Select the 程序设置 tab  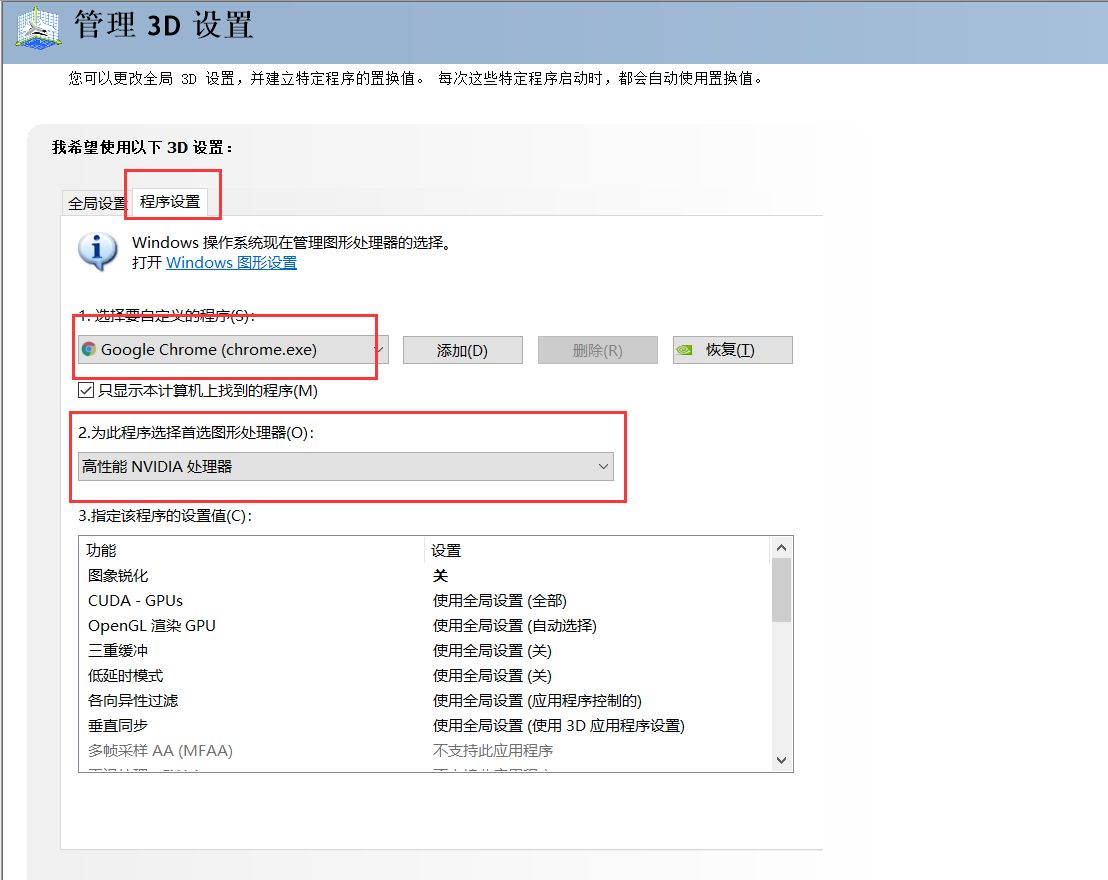coord(170,201)
